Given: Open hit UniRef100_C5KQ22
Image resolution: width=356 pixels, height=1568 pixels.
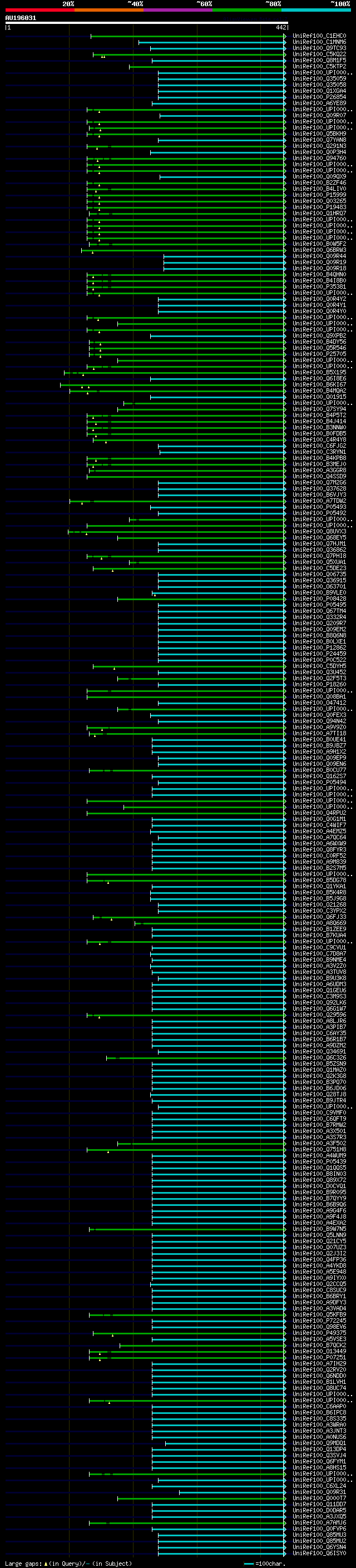Looking at the screenshot, I should click(x=319, y=54).
